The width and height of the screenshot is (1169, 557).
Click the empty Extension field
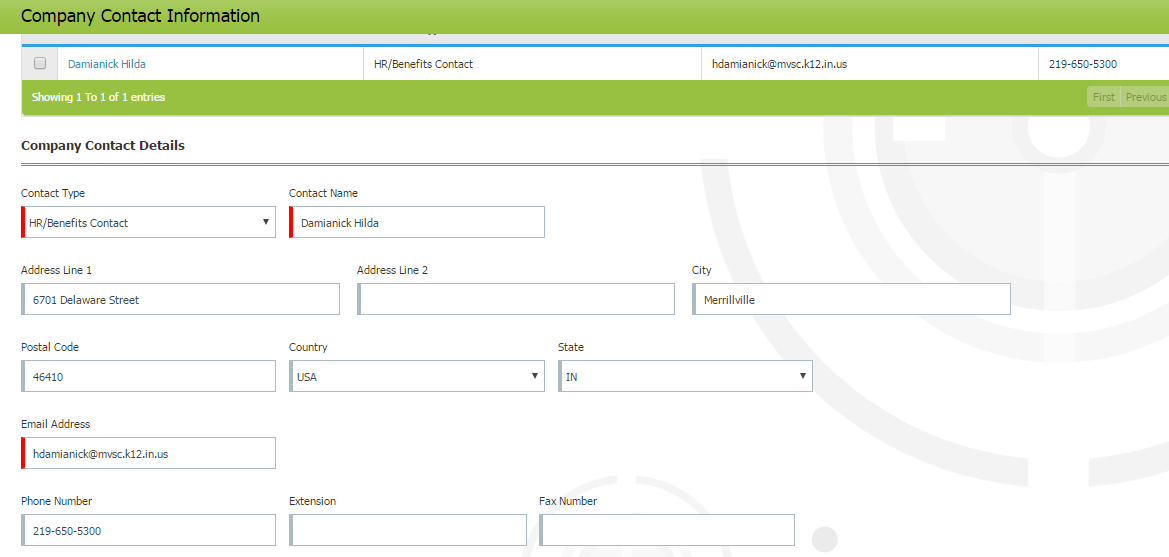[408, 530]
